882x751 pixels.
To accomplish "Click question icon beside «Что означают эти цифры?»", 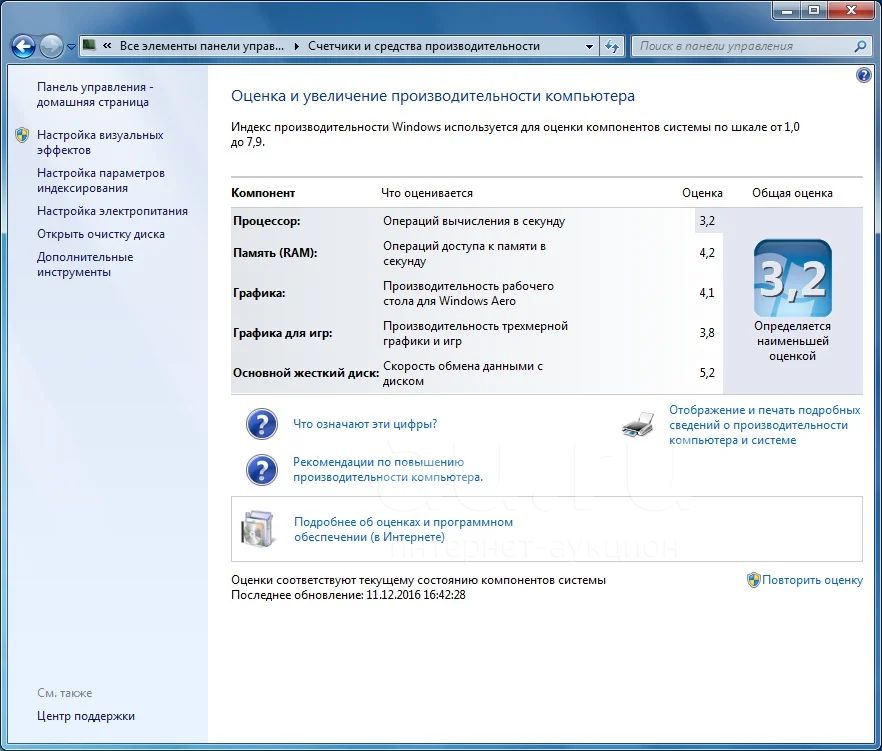I will click(262, 424).
